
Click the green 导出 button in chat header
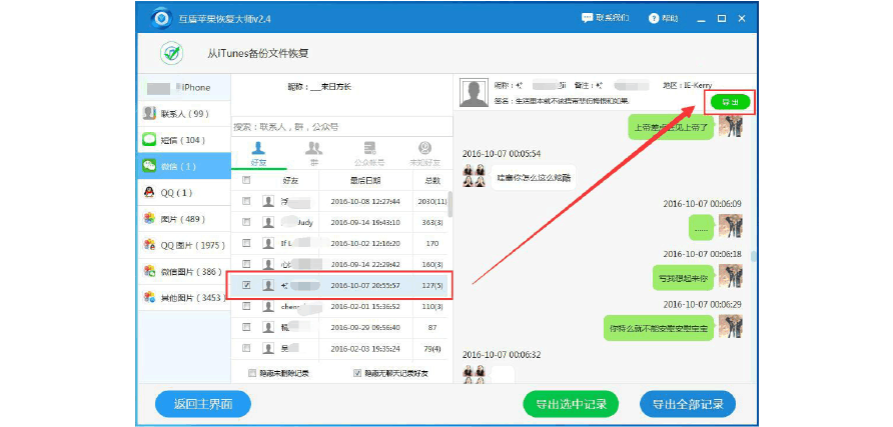click(730, 102)
